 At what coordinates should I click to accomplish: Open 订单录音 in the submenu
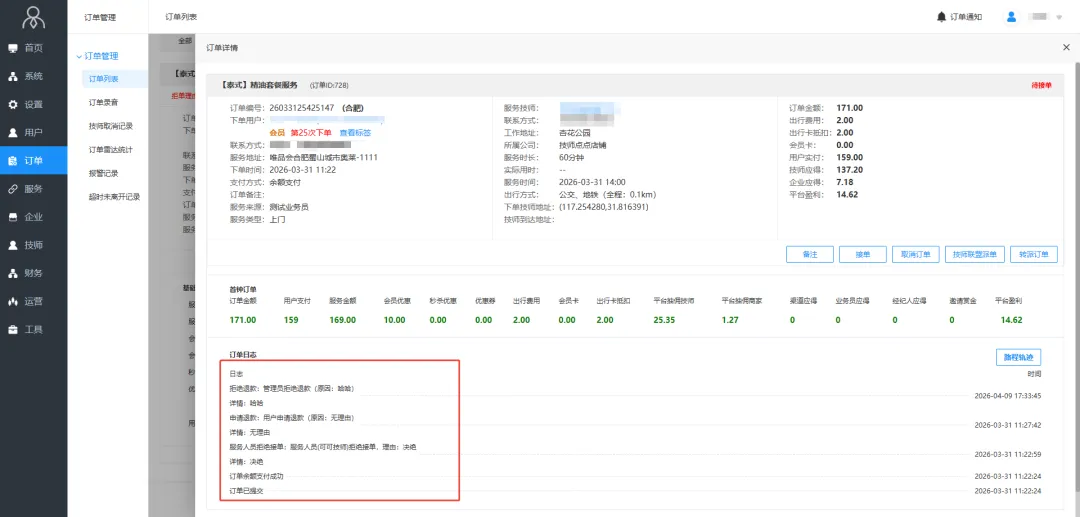[103, 102]
